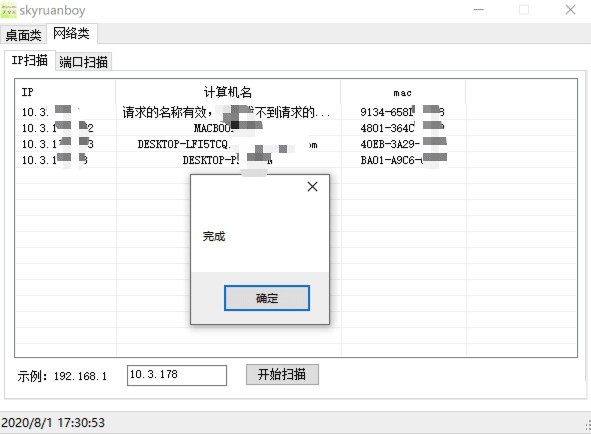591x434 pixels.
Task: Select the 网络类 tab
Action: 71,34
